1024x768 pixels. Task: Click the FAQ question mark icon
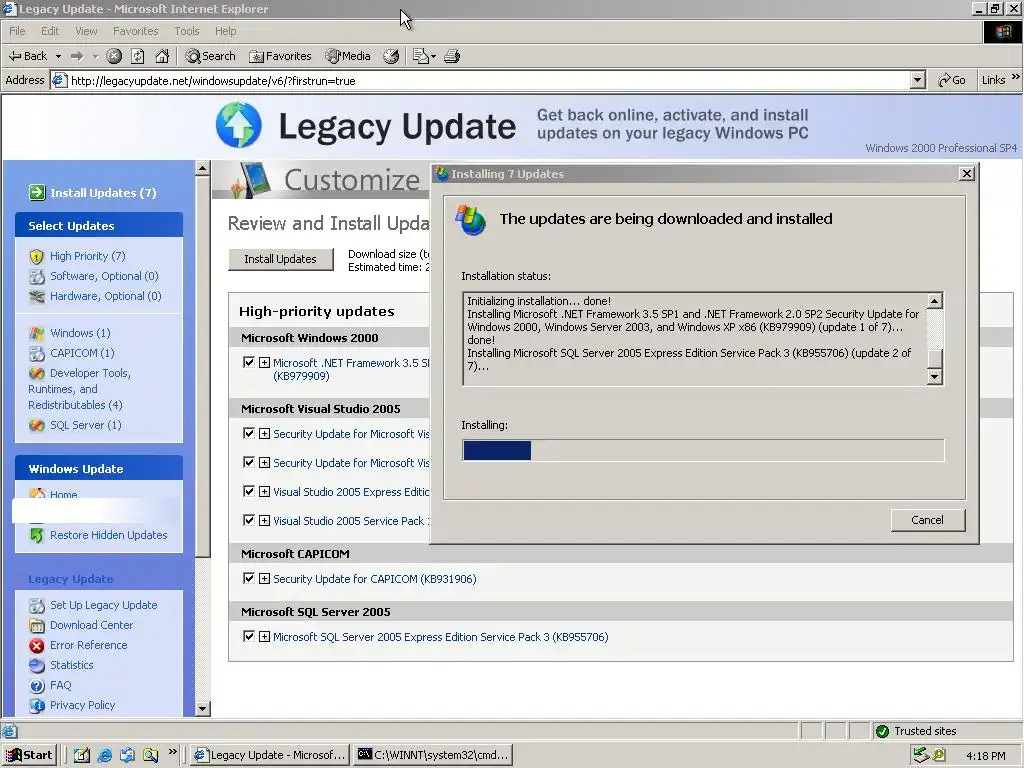tap(37, 686)
